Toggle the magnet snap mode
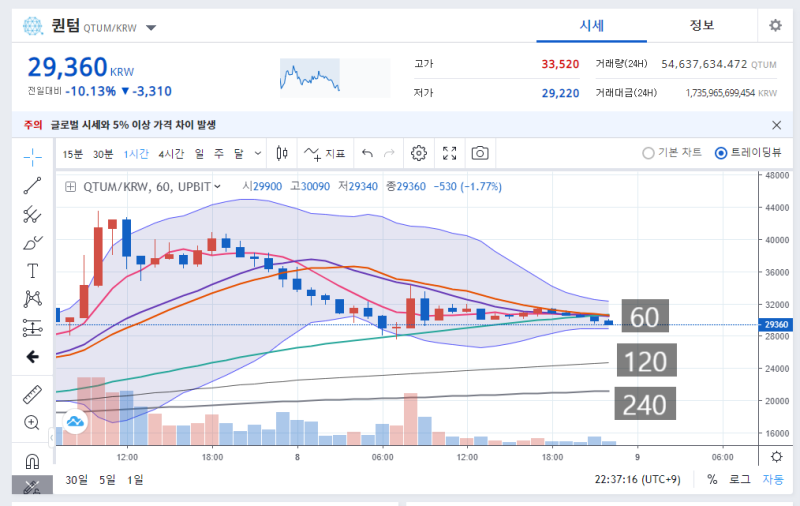The image size is (800, 506). coord(32,461)
